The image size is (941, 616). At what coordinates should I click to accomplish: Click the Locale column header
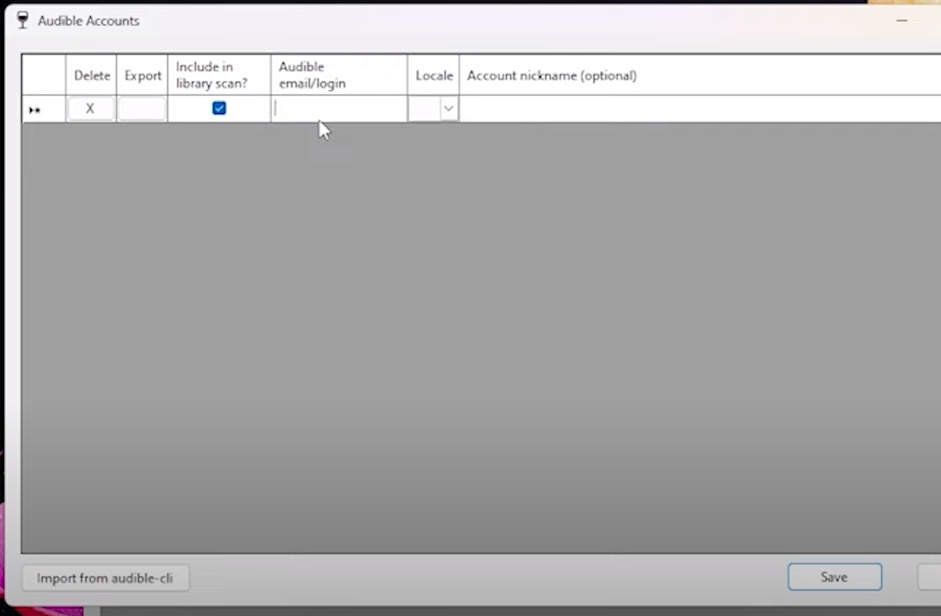(434, 75)
